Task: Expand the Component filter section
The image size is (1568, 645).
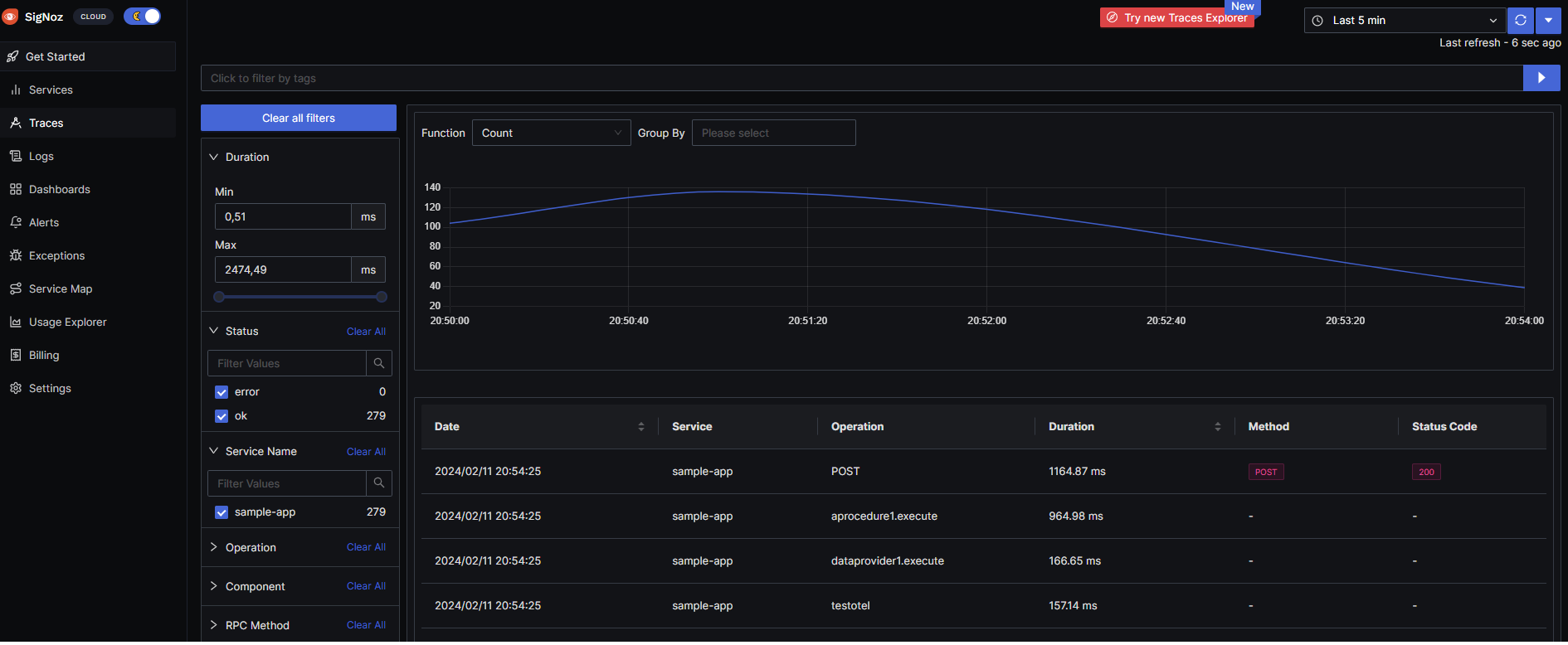Action: click(x=213, y=586)
